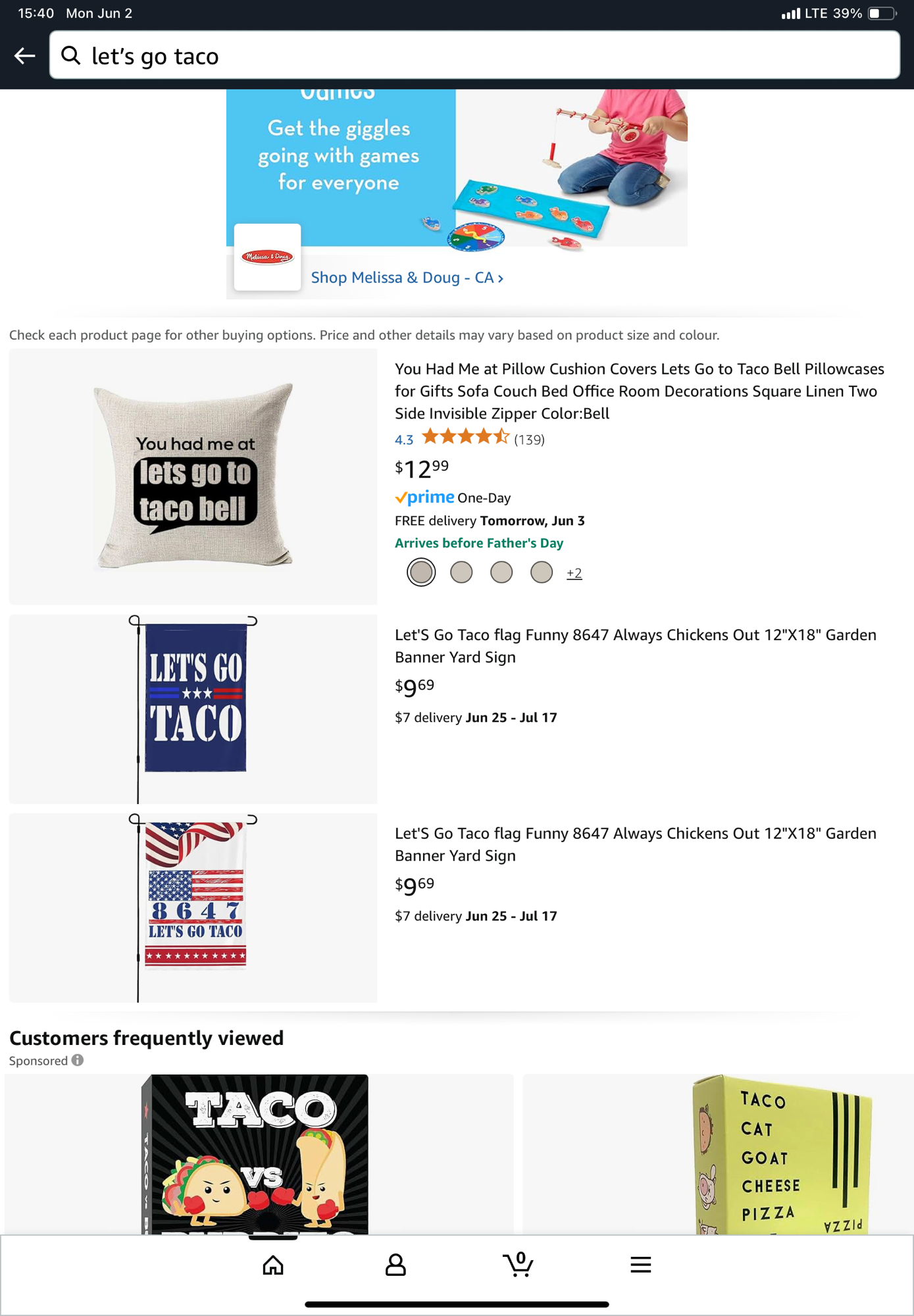Open the hamburger menu icon

coord(641,1265)
